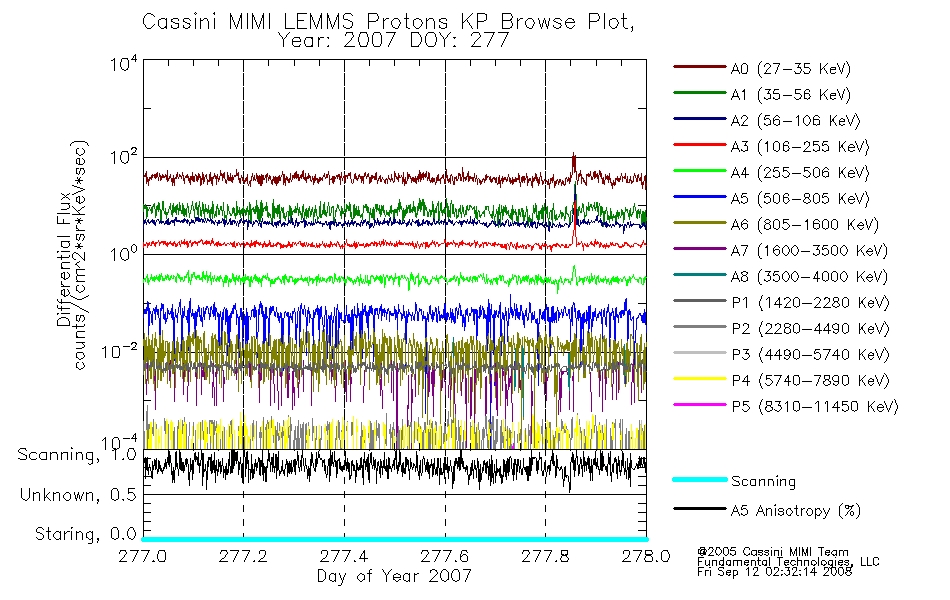Click the A1 (35-56 KeV) legend label
The width and height of the screenshot is (950, 600).
(791, 95)
